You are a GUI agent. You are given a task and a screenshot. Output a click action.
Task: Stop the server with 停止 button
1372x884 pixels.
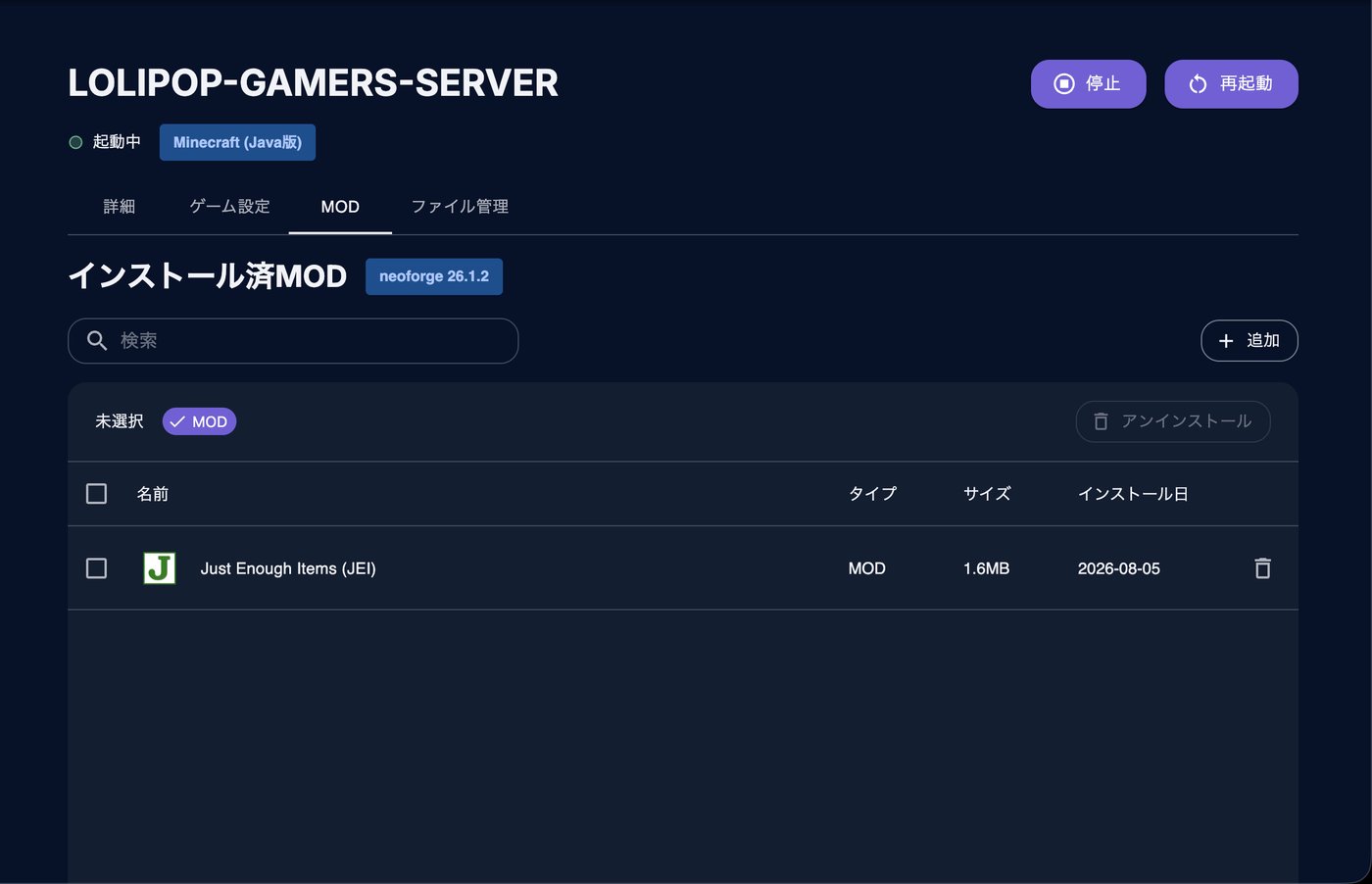(1088, 84)
